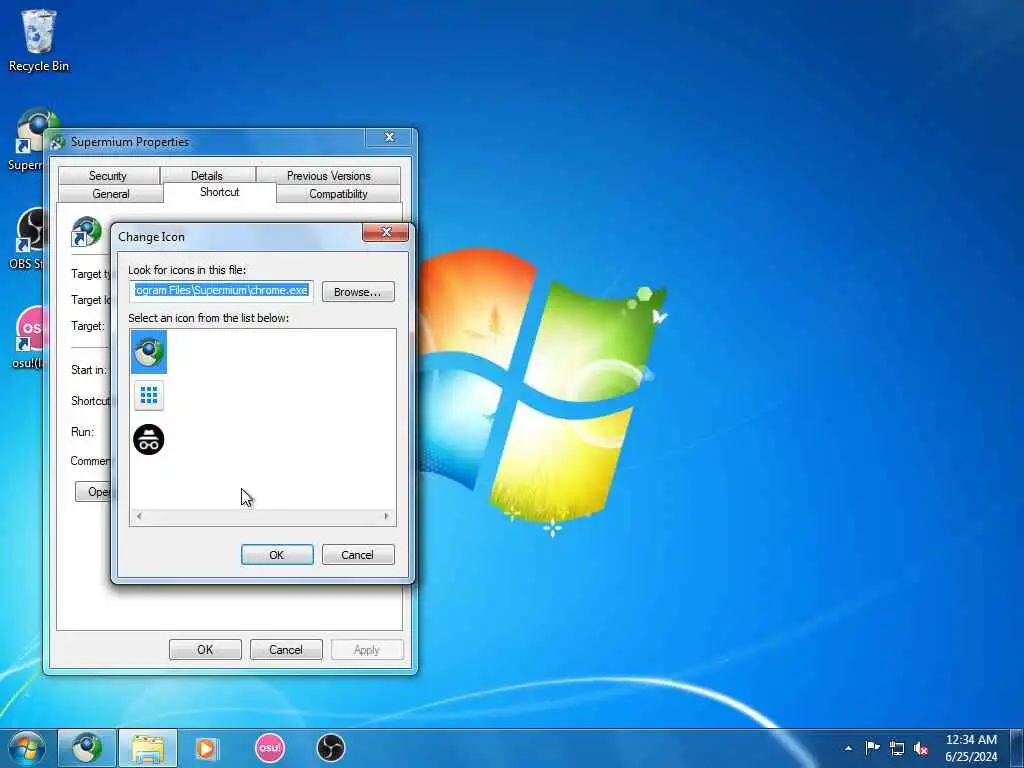
Task: Select the Supermium globe icon in the list
Action: coord(149,351)
